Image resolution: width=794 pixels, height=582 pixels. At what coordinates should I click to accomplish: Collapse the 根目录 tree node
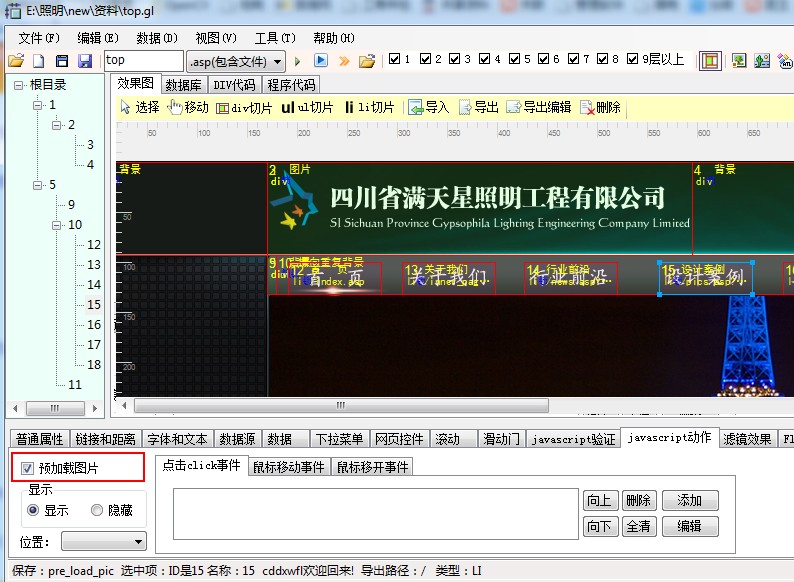pos(19,85)
